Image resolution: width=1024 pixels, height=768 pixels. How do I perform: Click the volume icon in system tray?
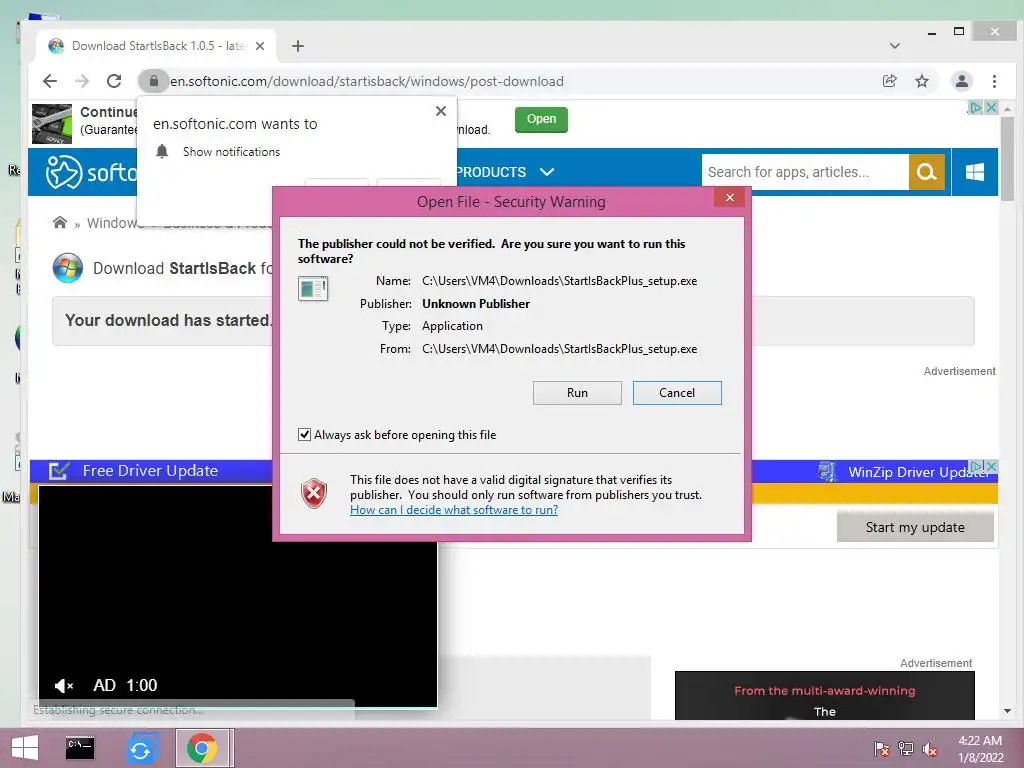(x=930, y=748)
